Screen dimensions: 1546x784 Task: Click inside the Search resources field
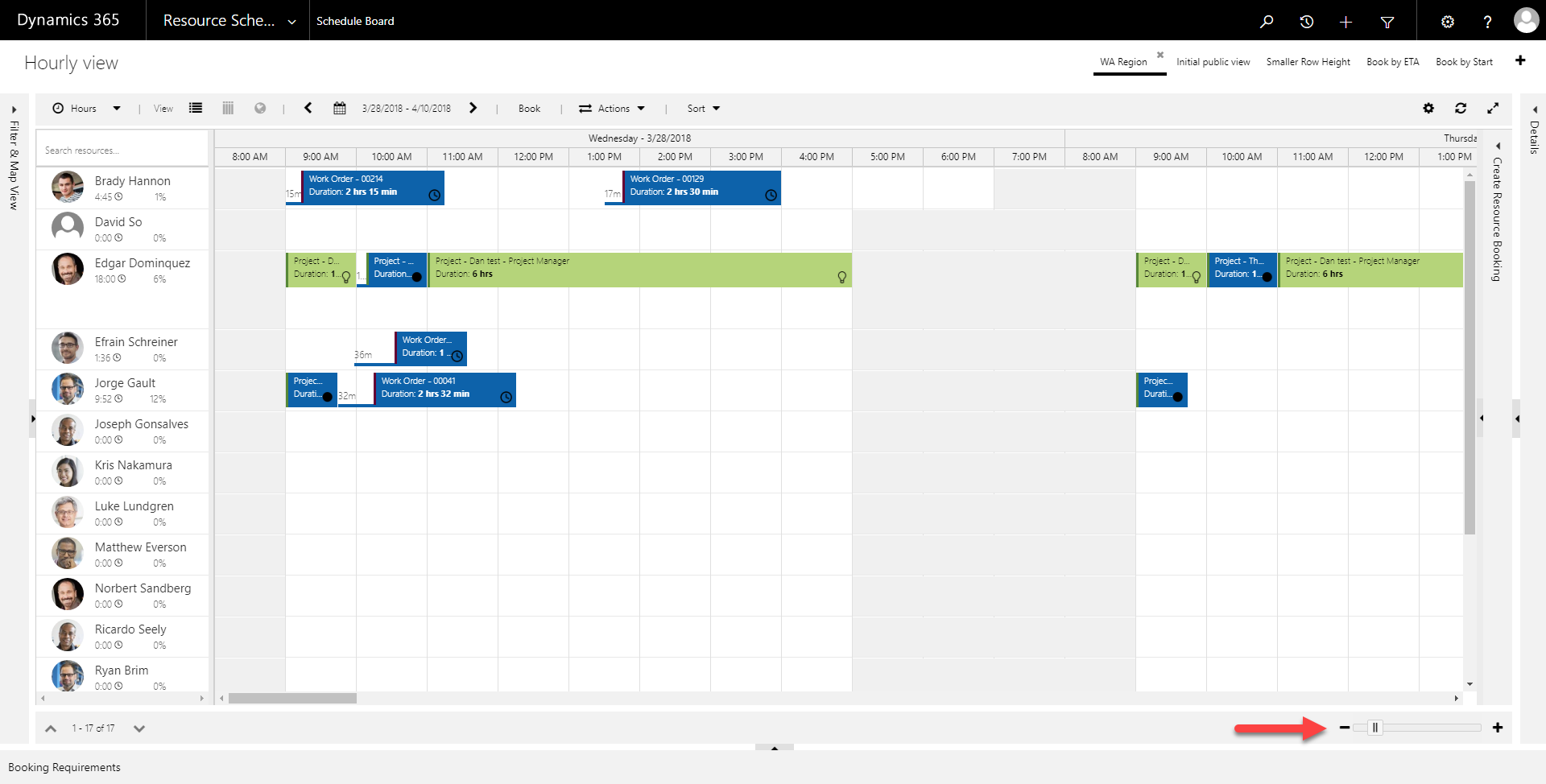121,150
